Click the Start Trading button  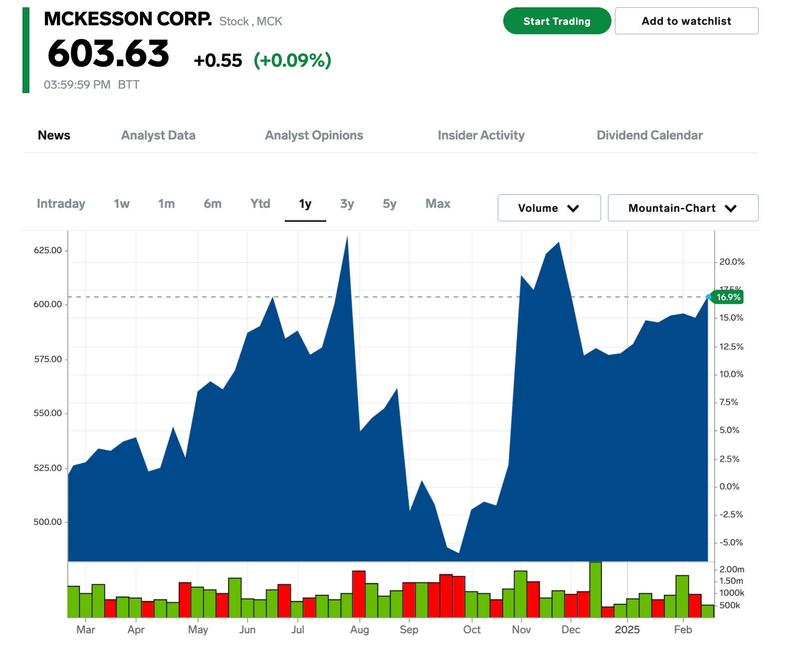tap(556, 21)
